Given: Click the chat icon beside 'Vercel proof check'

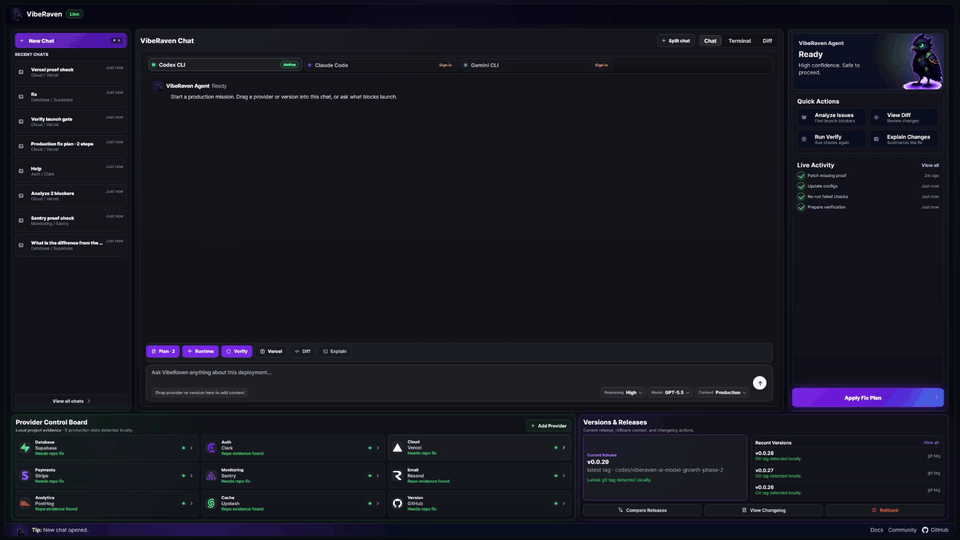Looking at the screenshot, I should (x=21, y=72).
